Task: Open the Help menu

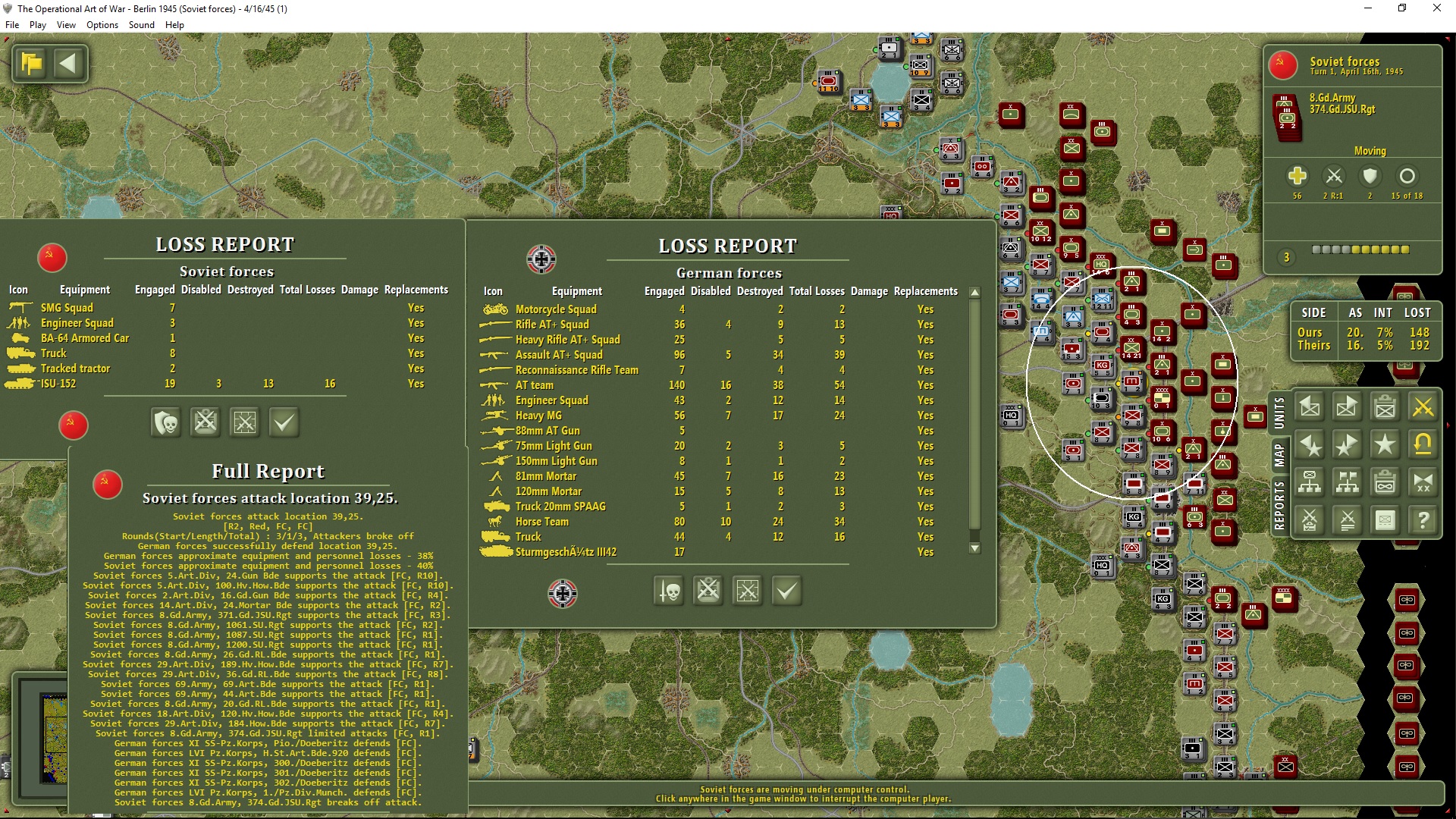Action: (x=174, y=25)
